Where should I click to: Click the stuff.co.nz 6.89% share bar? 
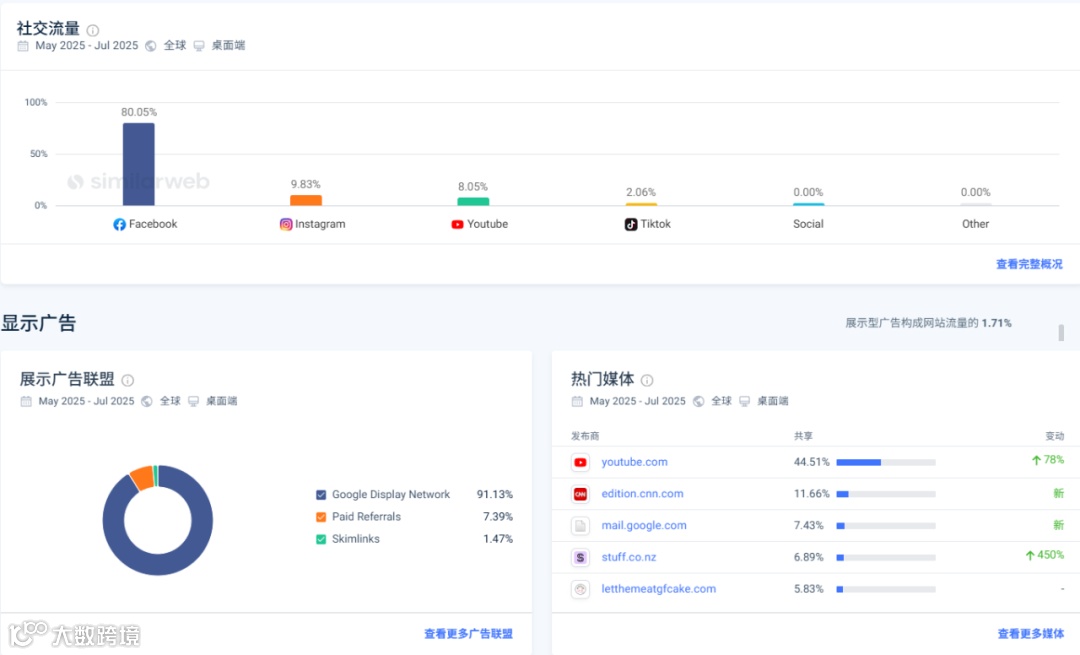(886, 557)
